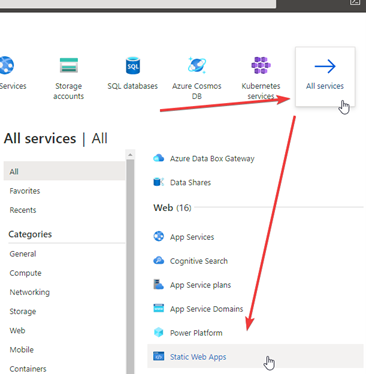Screen dimensions: 366x374
Task: Open the Storage accounts icon
Action: (x=69, y=65)
